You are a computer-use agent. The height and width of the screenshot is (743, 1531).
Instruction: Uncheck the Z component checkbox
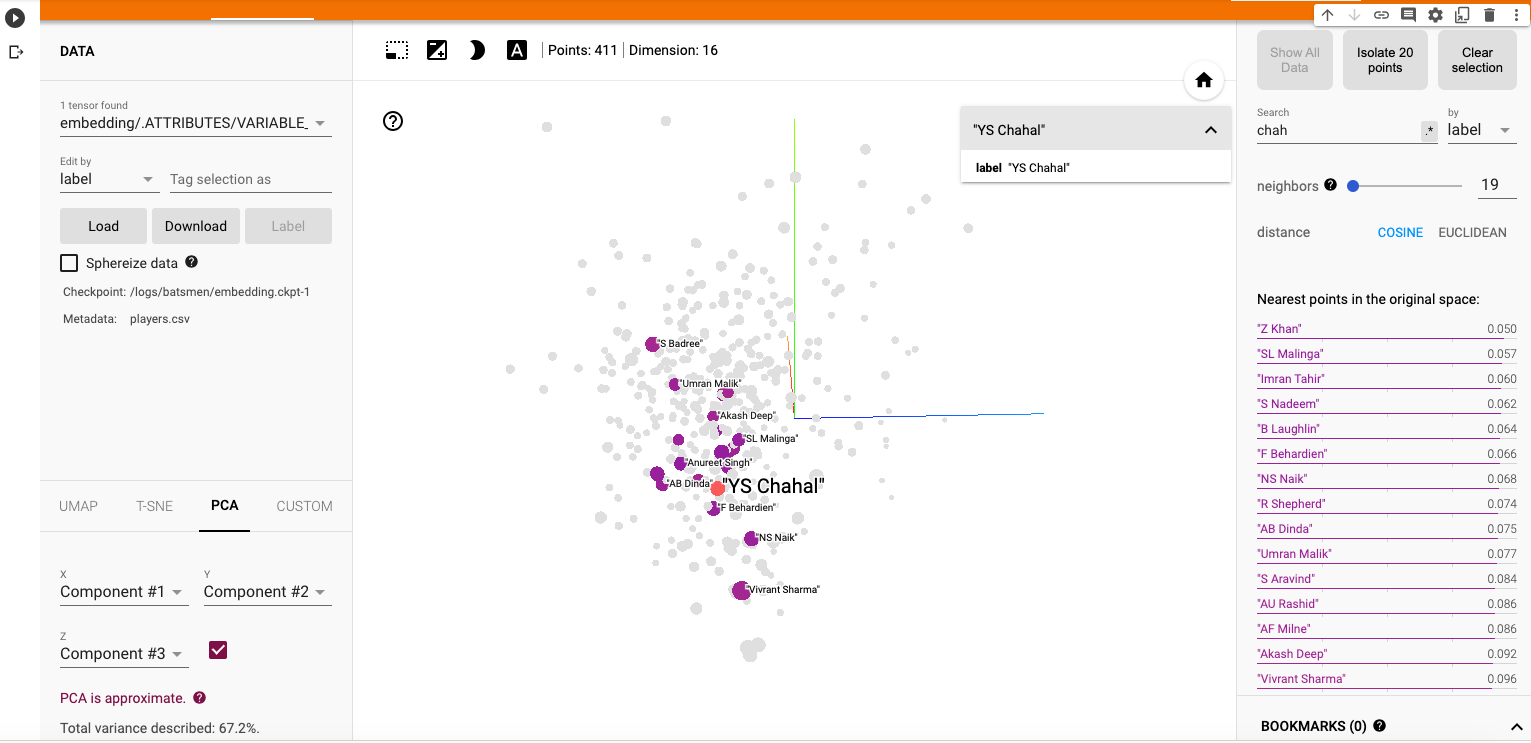tap(218, 651)
